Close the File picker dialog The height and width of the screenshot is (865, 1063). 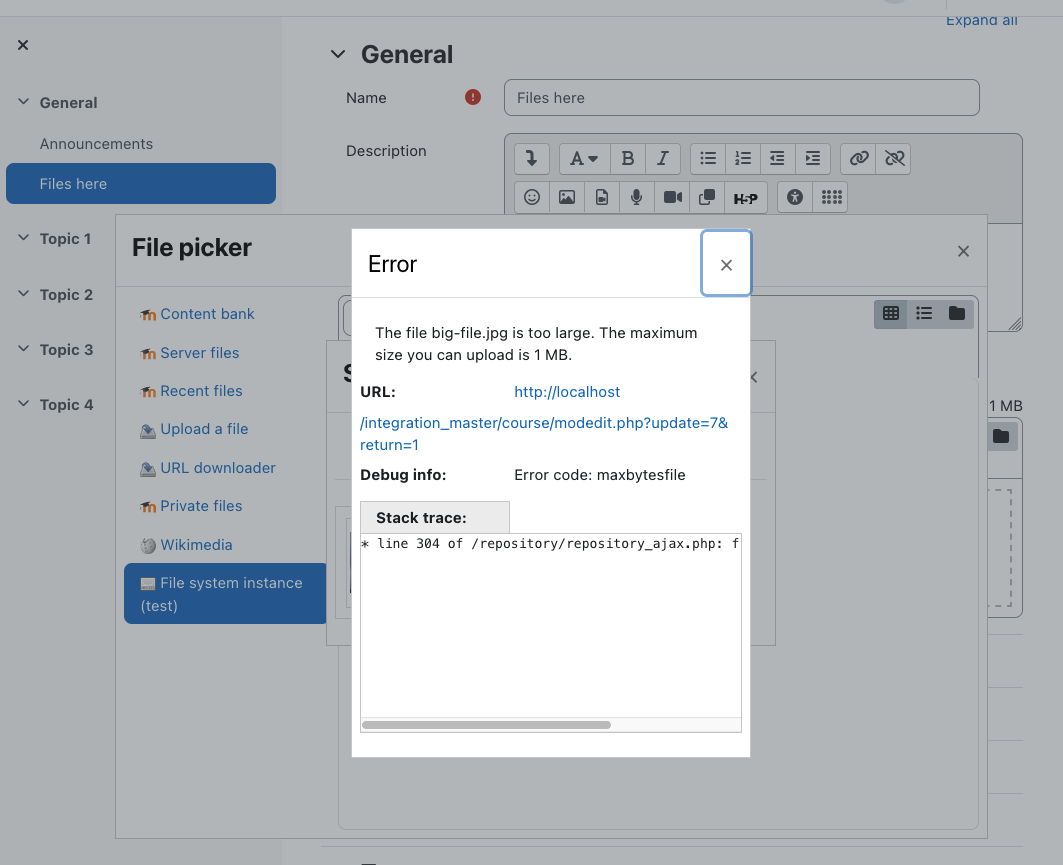coord(963,252)
